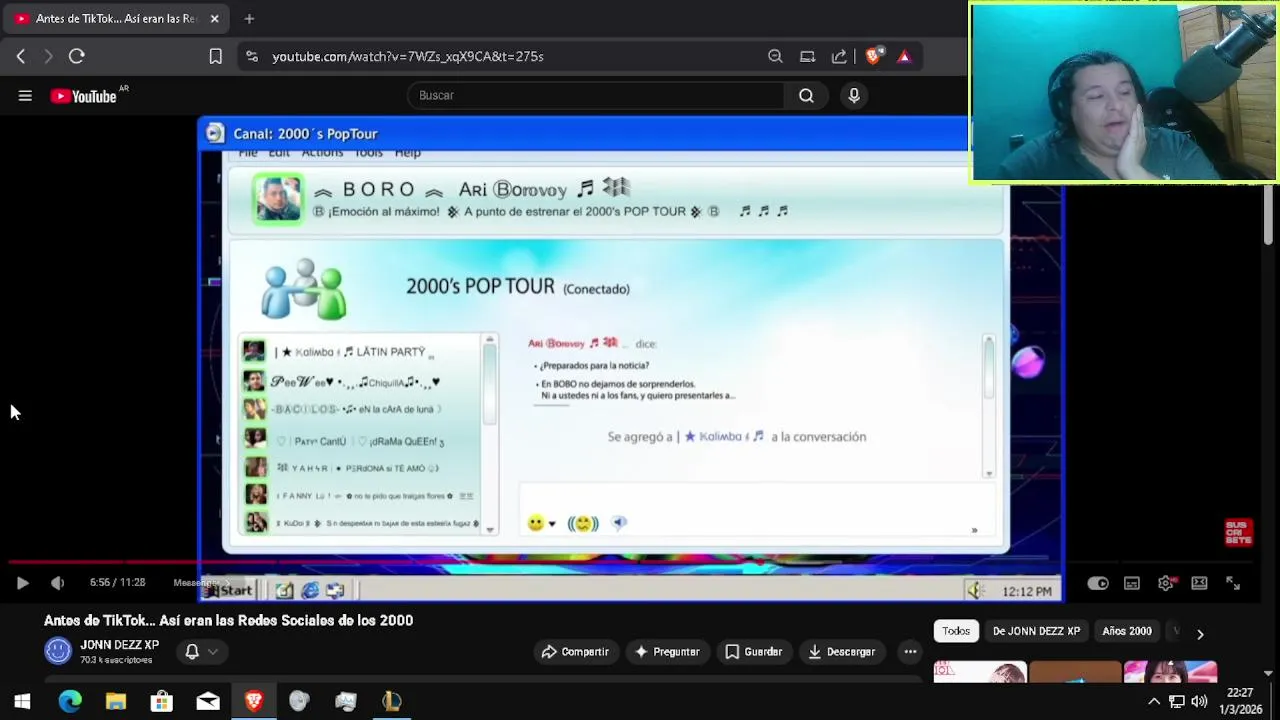The width and height of the screenshot is (1280, 720).
Task: Switch to theater mode view
Action: click(1199, 583)
